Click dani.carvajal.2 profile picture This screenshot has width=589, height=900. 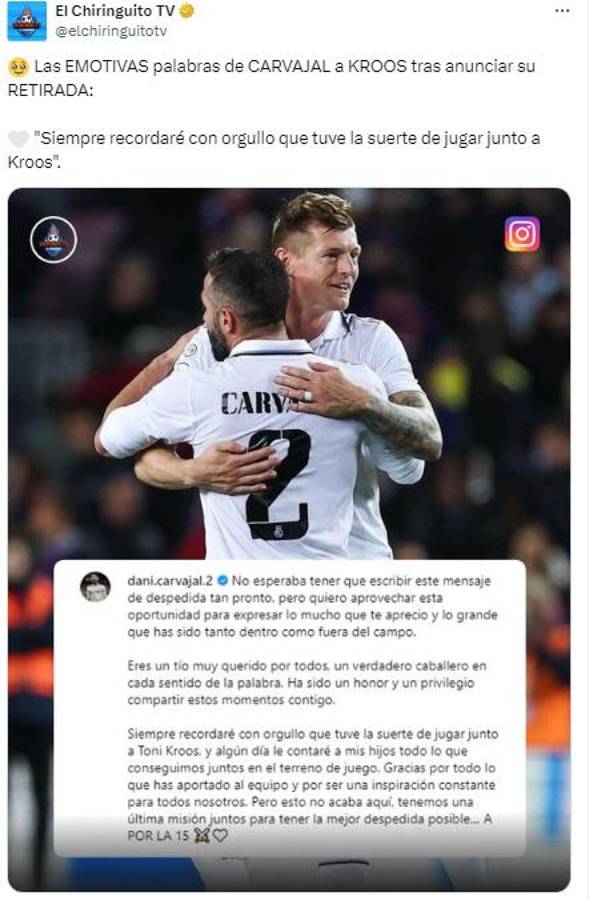pyautogui.click(x=95, y=587)
